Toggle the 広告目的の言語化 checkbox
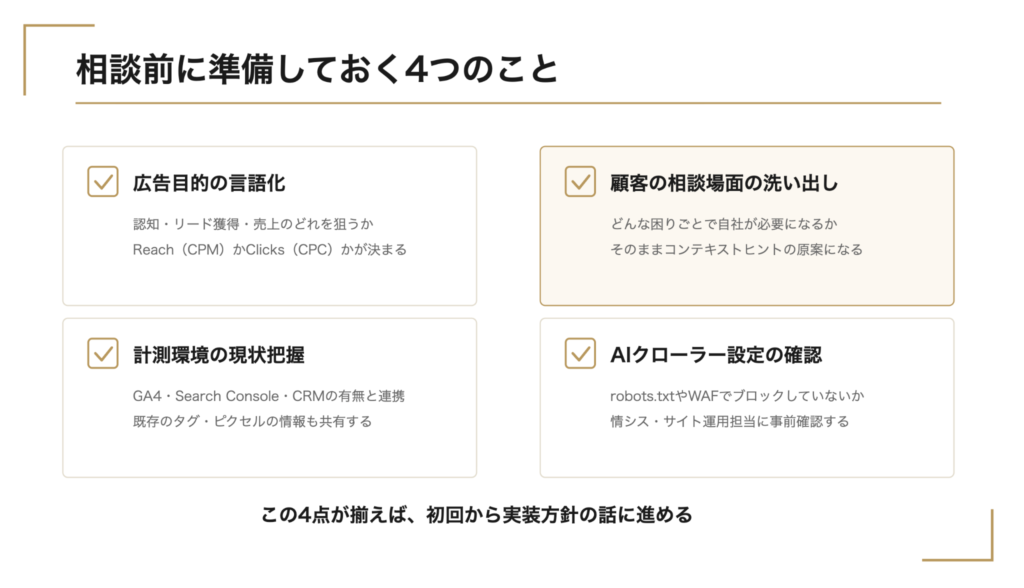The height and width of the screenshot is (588, 1024). click(103, 182)
